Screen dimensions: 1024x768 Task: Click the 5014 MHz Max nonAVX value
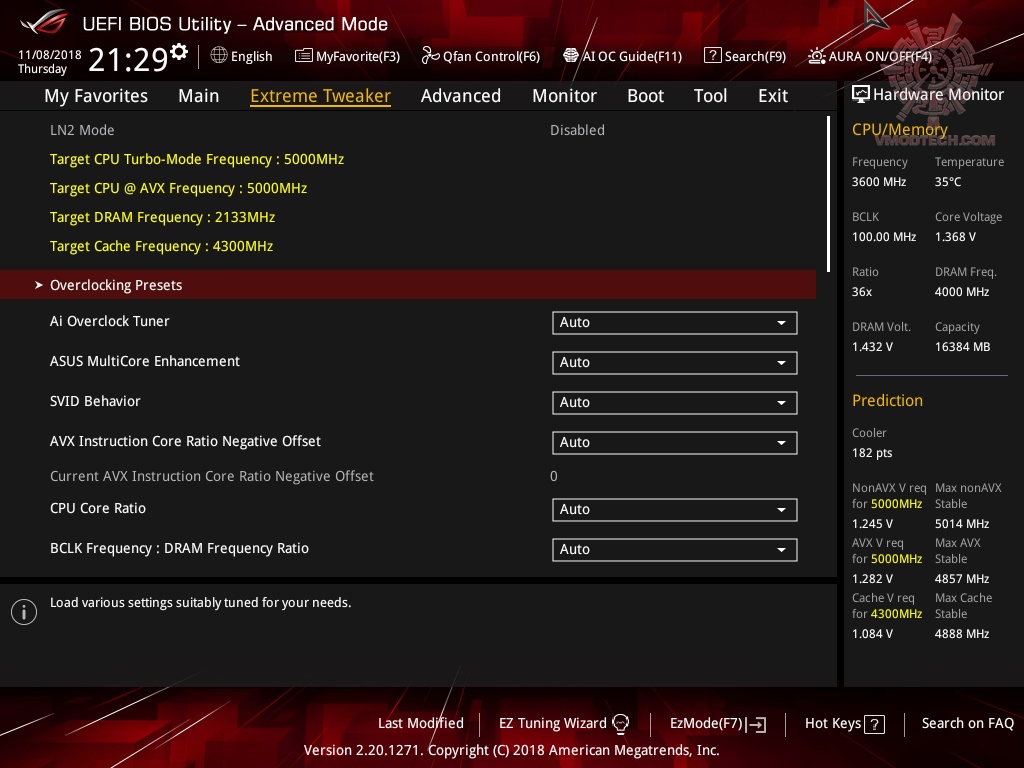[x=962, y=523]
